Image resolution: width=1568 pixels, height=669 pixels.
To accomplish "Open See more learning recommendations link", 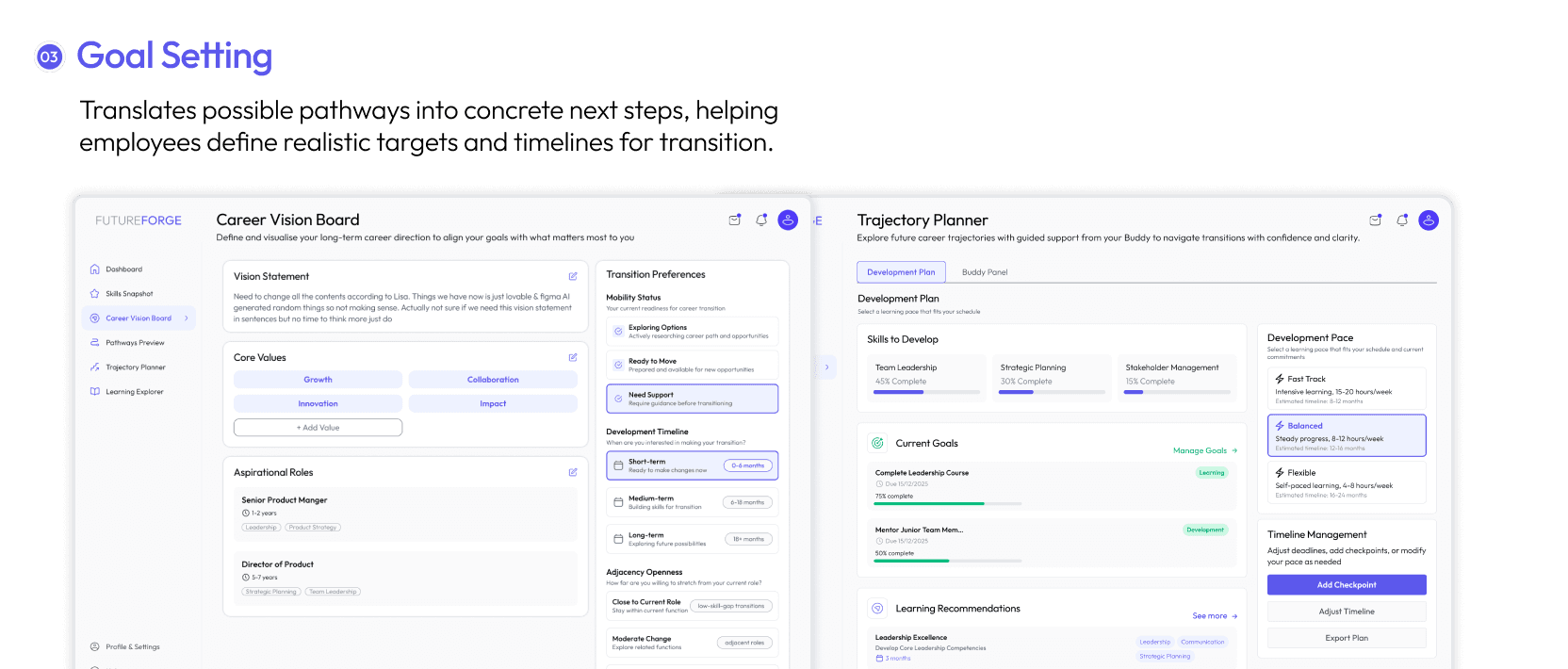I will pos(1215,616).
